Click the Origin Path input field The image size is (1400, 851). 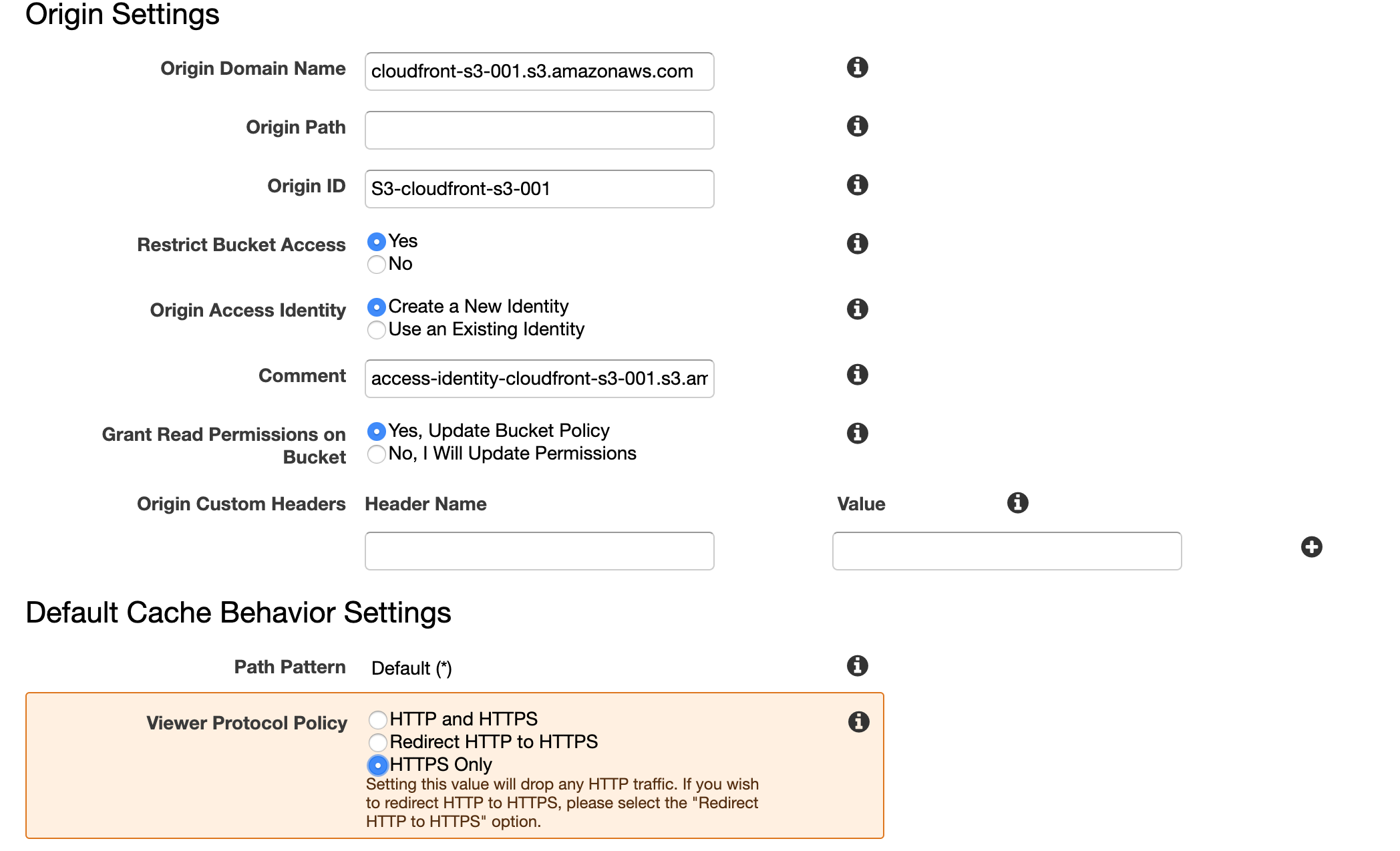click(x=539, y=130)
